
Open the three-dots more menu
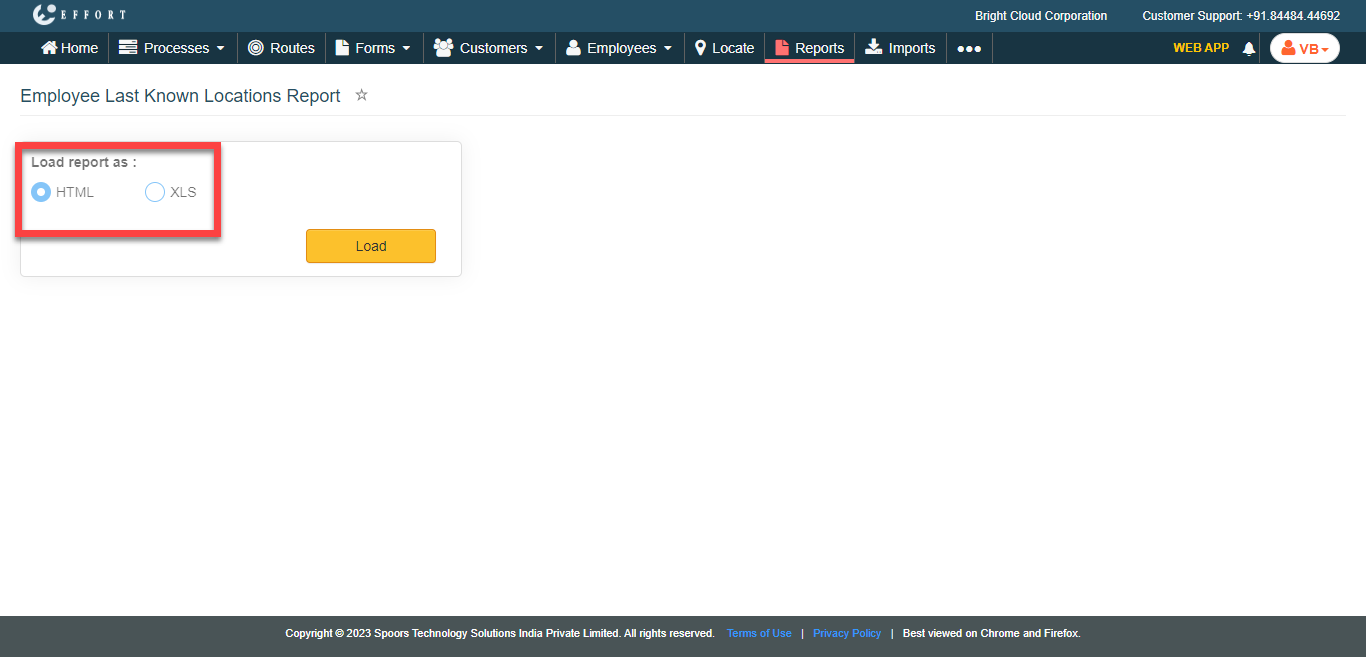click(x=969, y=48)
